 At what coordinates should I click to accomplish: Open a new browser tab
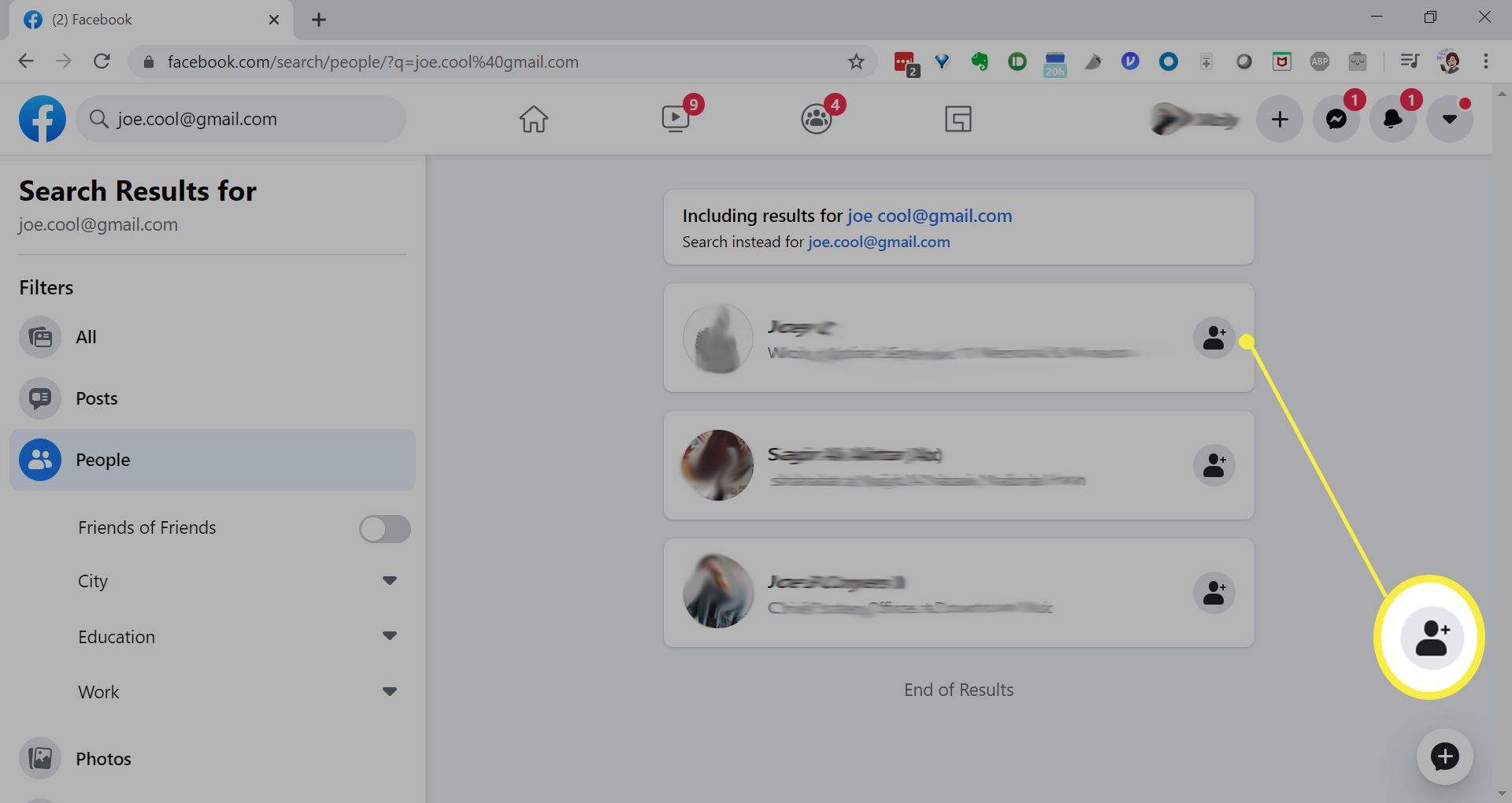(x=319, y=20)
